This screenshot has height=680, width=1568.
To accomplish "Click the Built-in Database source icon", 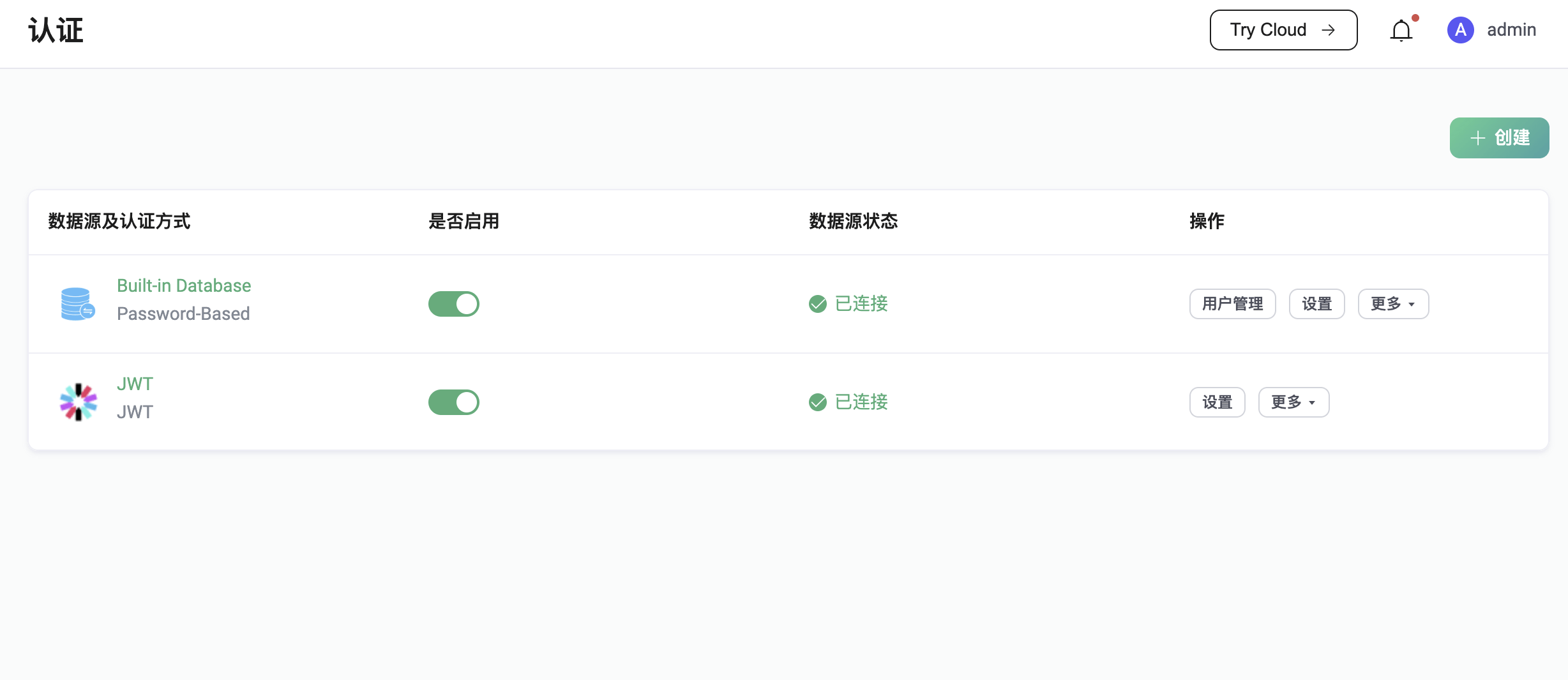I will pos(77,303).
